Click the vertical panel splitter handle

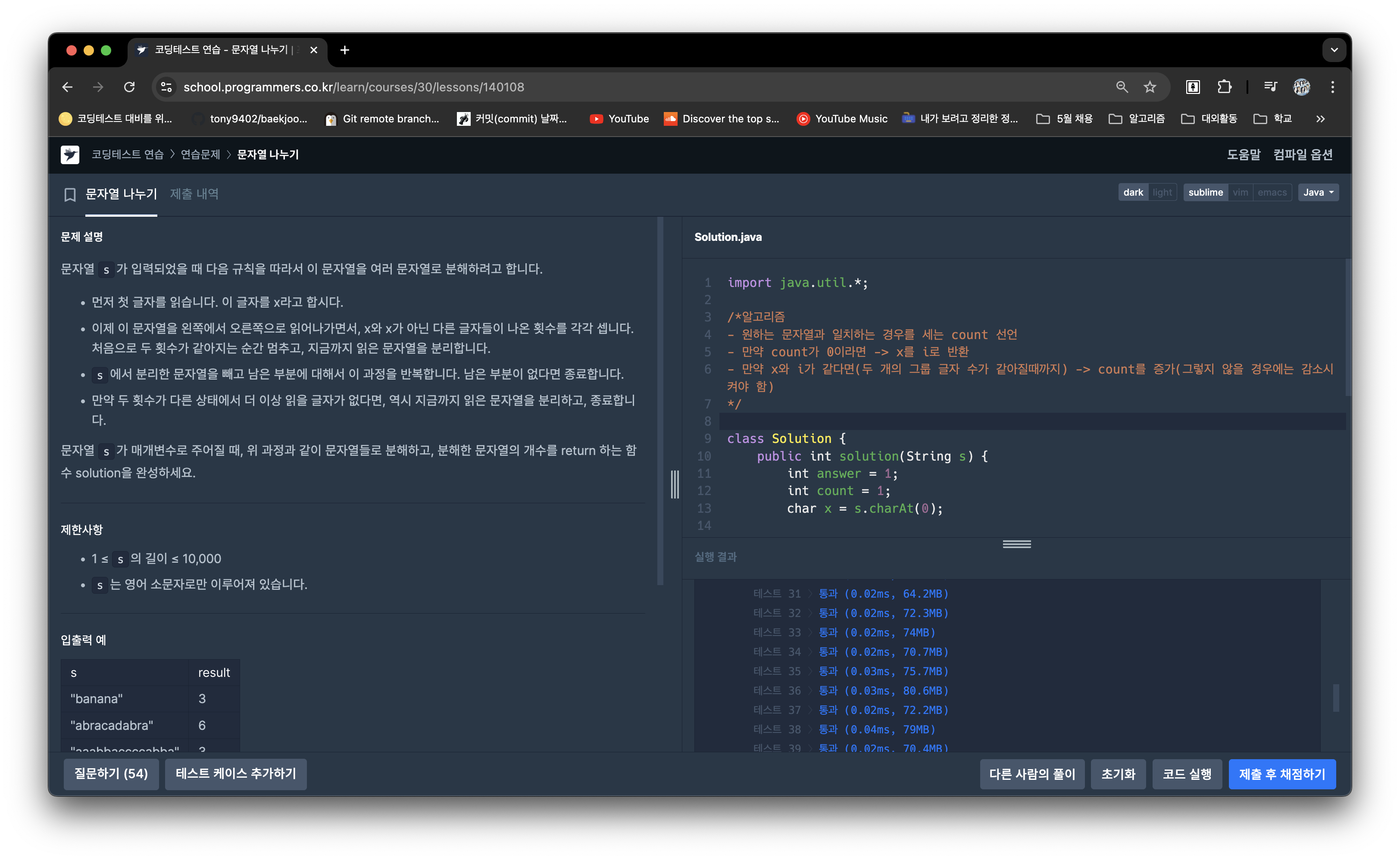(675, 484)
